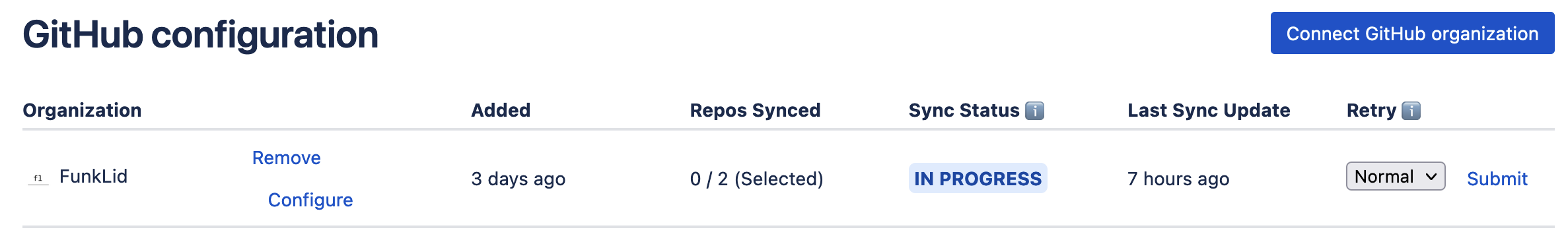Click the 3 days ago added date

click(518, 179)
